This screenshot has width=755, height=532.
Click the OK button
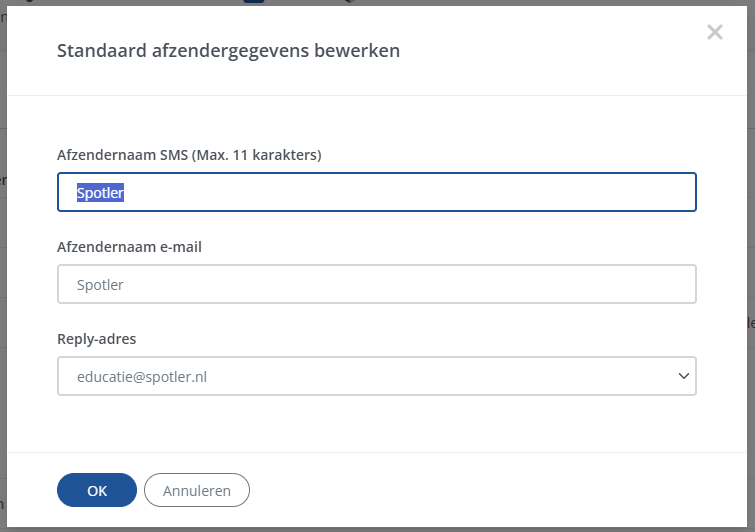97,490
